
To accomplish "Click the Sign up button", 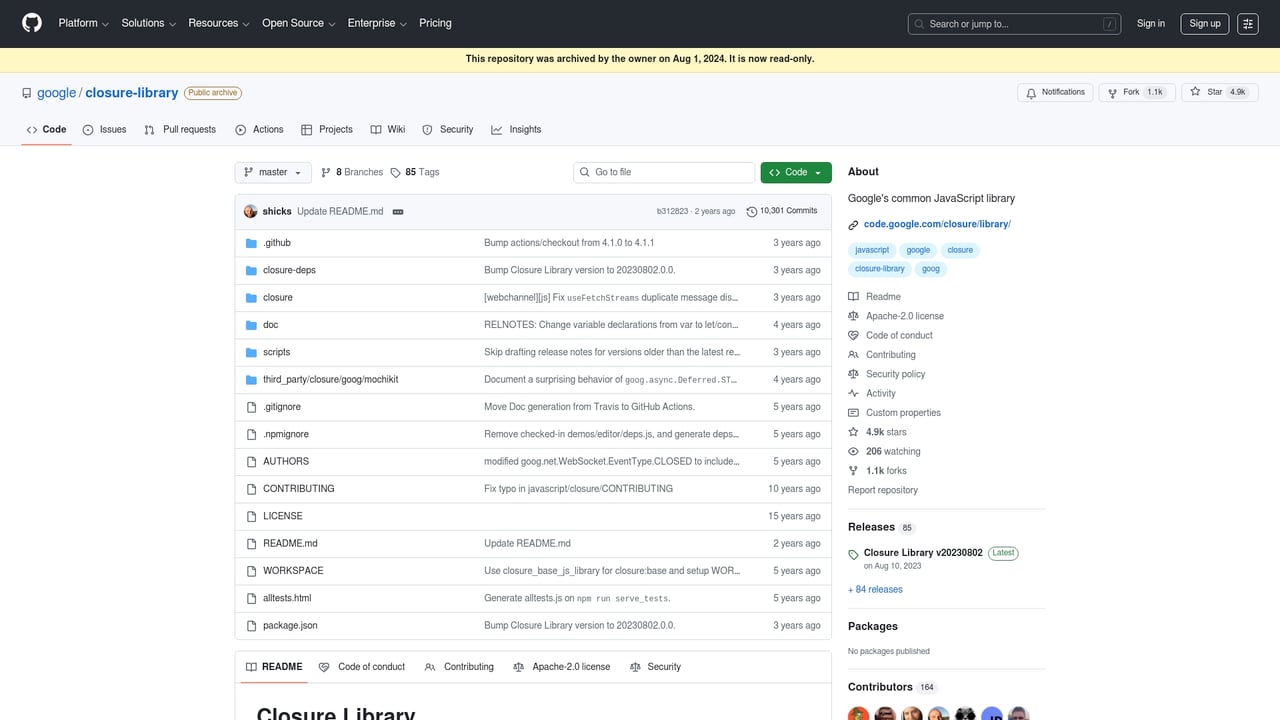I will [1204, 23].
